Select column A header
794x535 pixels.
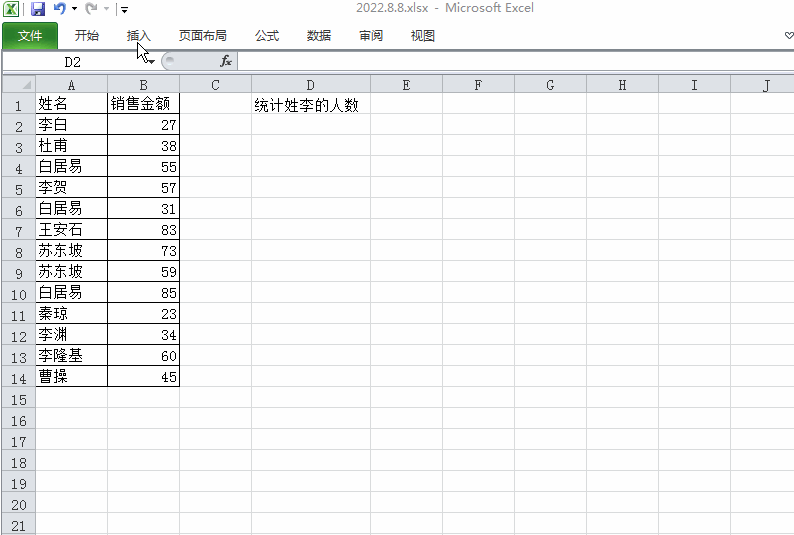pos(71,85)
